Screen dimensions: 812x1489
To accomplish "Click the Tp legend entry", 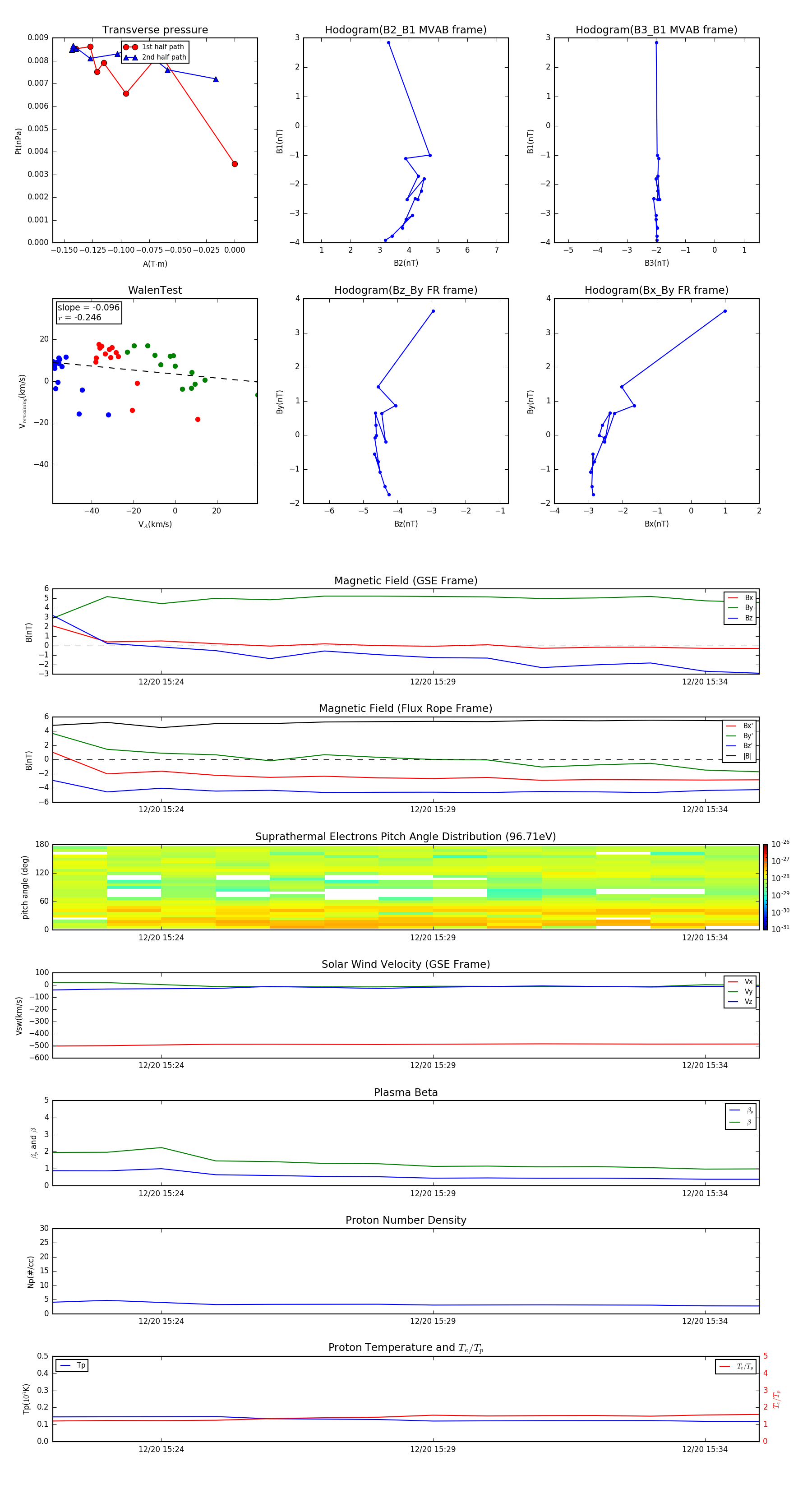I will point(72,1365).
